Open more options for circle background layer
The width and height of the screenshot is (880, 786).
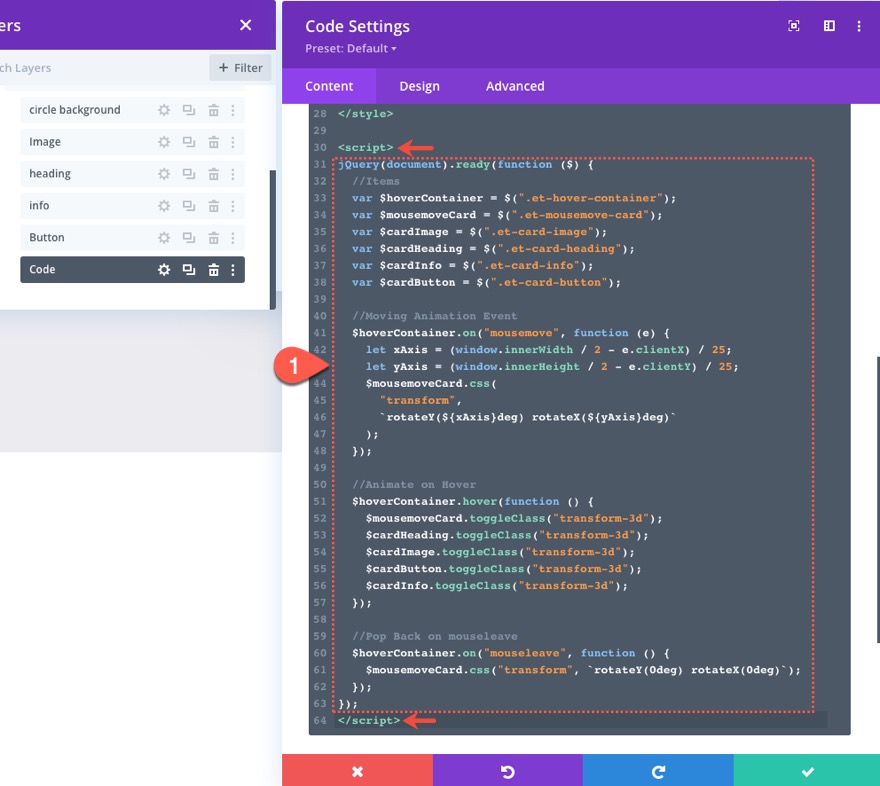(233, 110)
